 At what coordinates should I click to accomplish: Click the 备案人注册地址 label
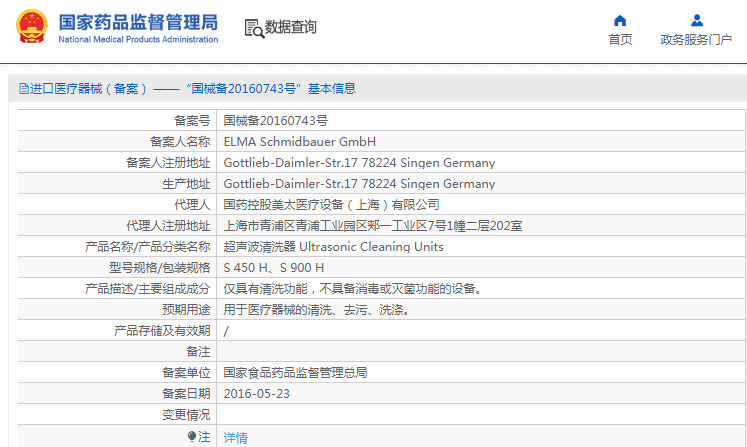pyautogui.click(x=168, y=163)
